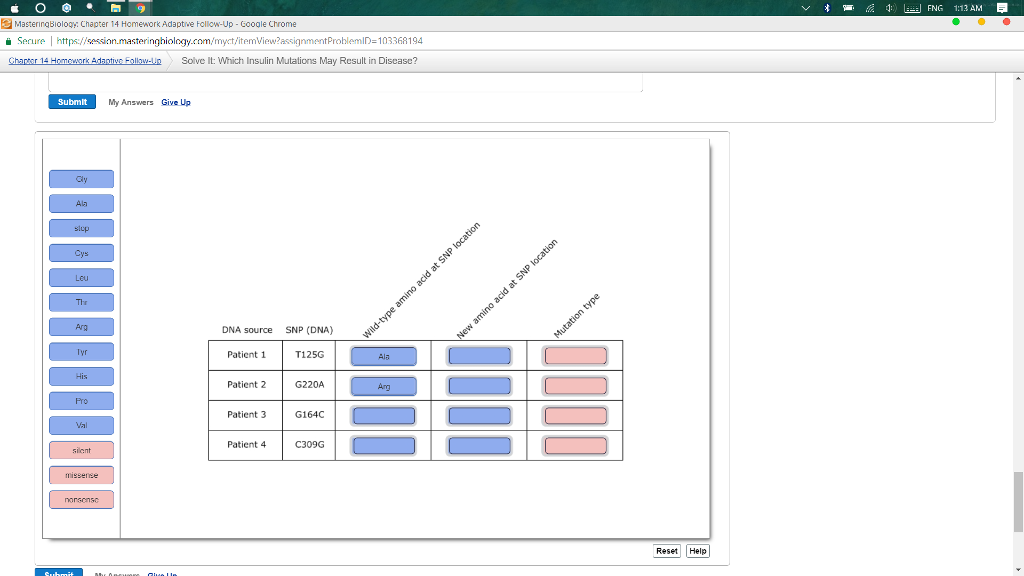Click the Reset button
The image size is (1024, 576).
point(667,551)
